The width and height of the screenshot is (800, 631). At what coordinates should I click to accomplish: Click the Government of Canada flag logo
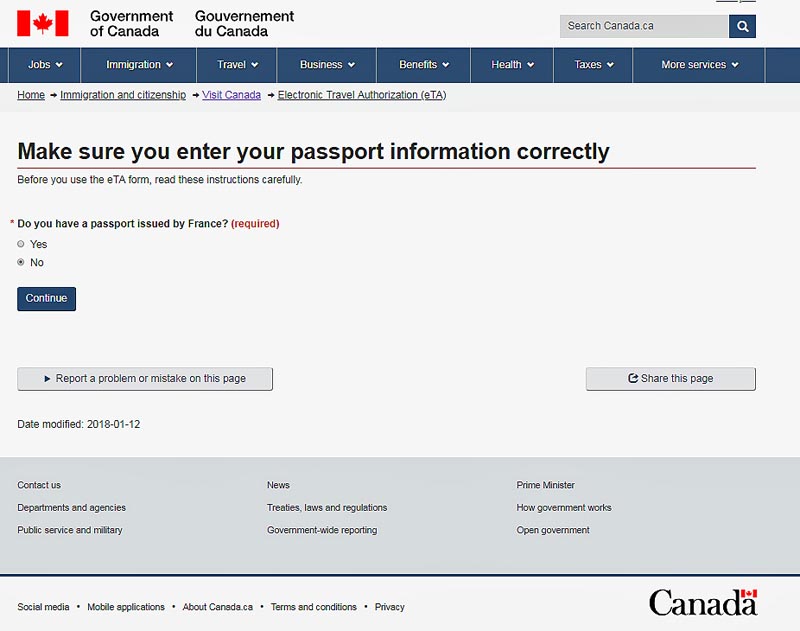(43, 23)
